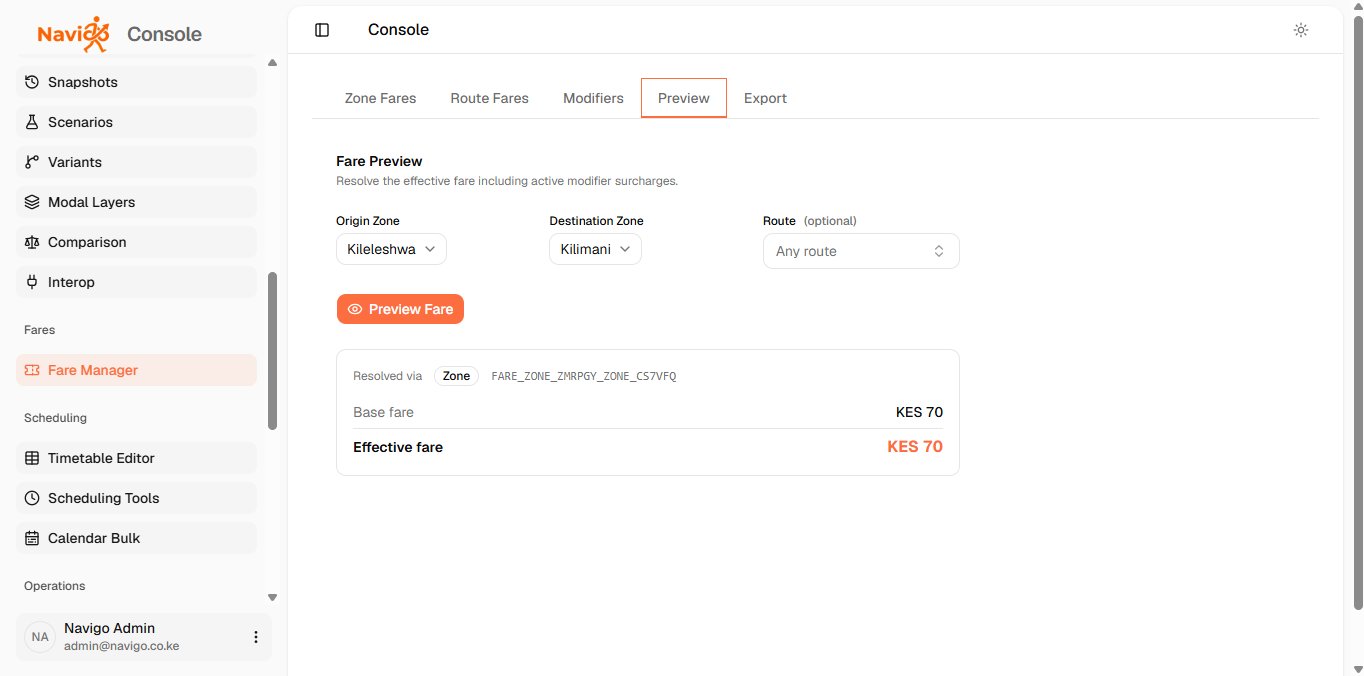Image resolution: width=1364 pixels, height=676 pixels.
Task: Click the Fare Preview heading
Action: click(x=379, y=161)
